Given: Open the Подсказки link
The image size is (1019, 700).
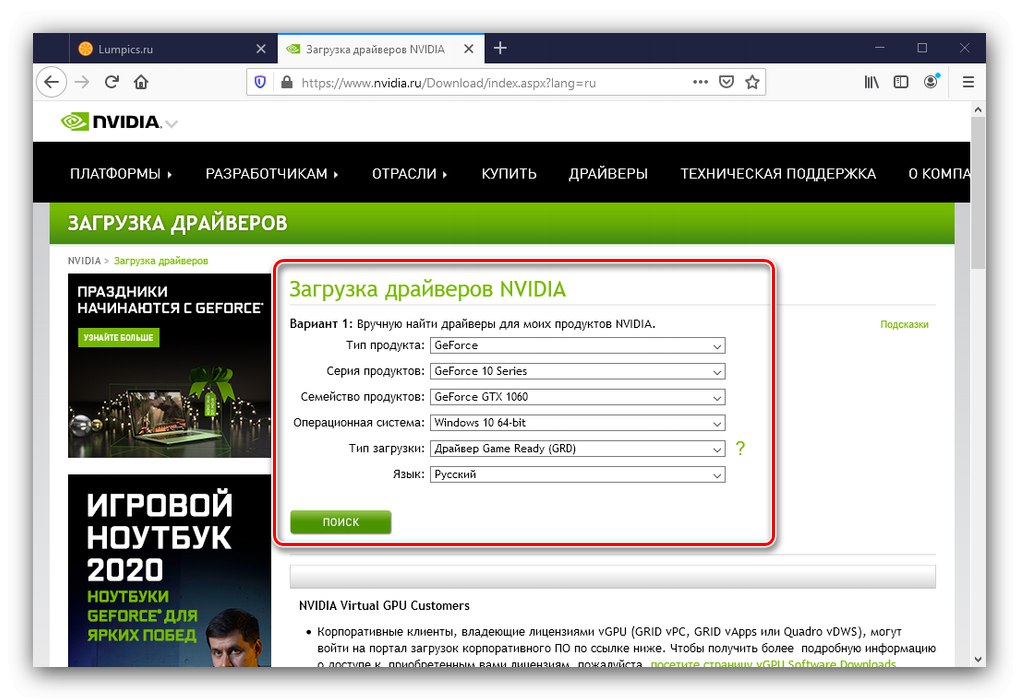Looking at the screenshot, I should tap(904, 324).
